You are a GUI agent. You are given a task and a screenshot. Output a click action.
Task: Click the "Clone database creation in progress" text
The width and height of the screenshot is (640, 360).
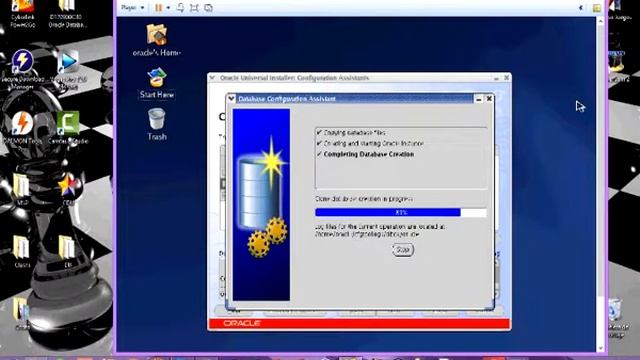pyautogui.click(x=364, y=199)
